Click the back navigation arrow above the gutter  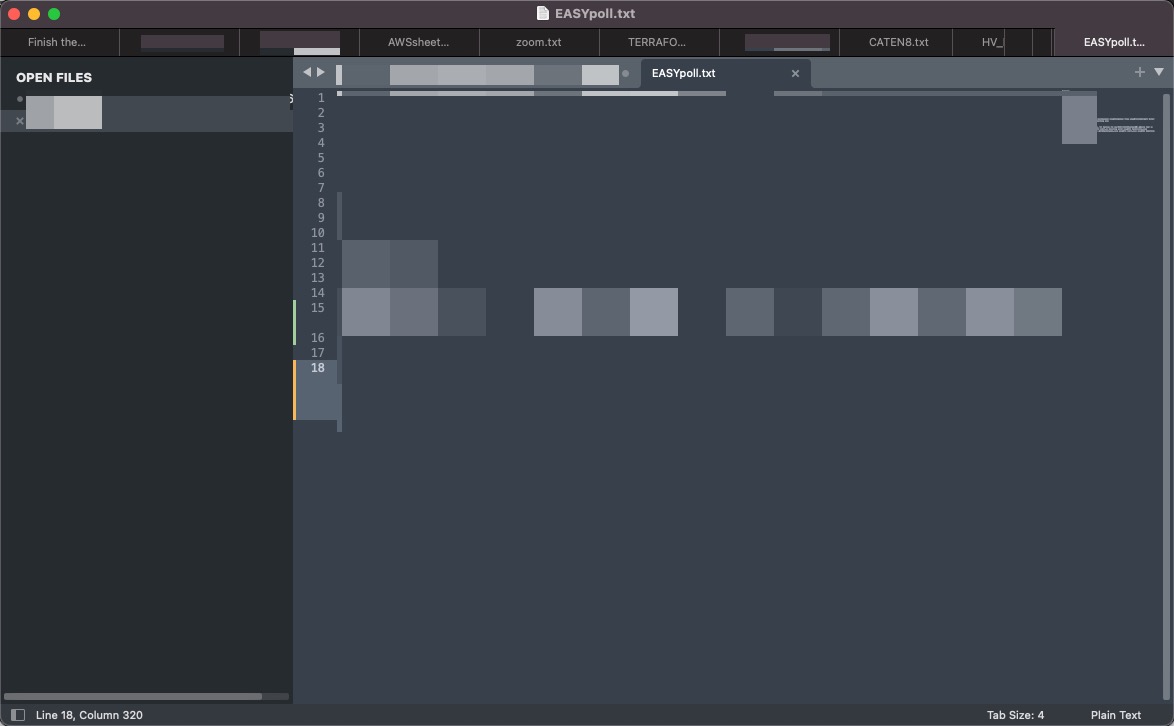[x=307, y=72]
